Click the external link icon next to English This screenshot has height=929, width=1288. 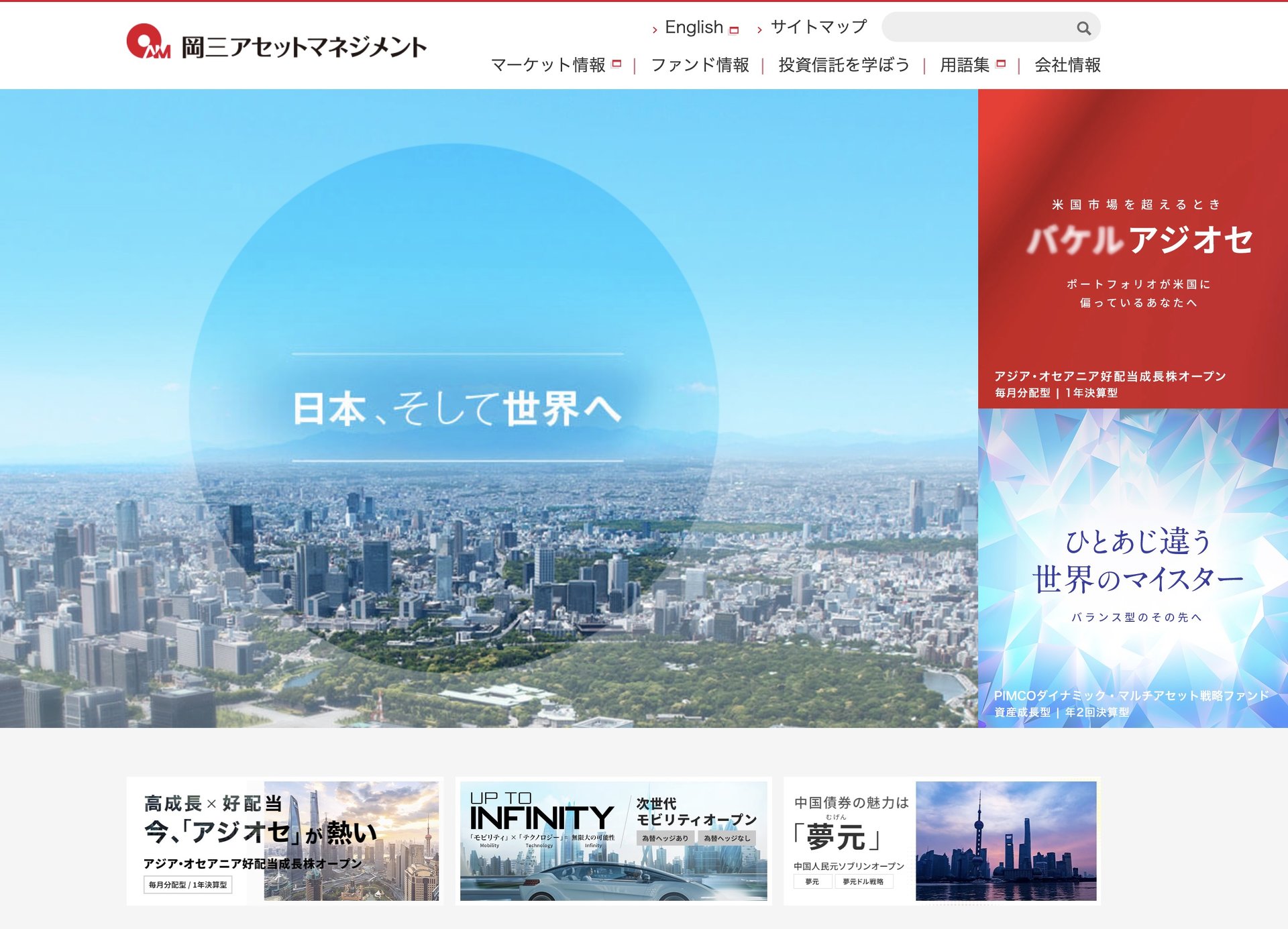point(734,29)
